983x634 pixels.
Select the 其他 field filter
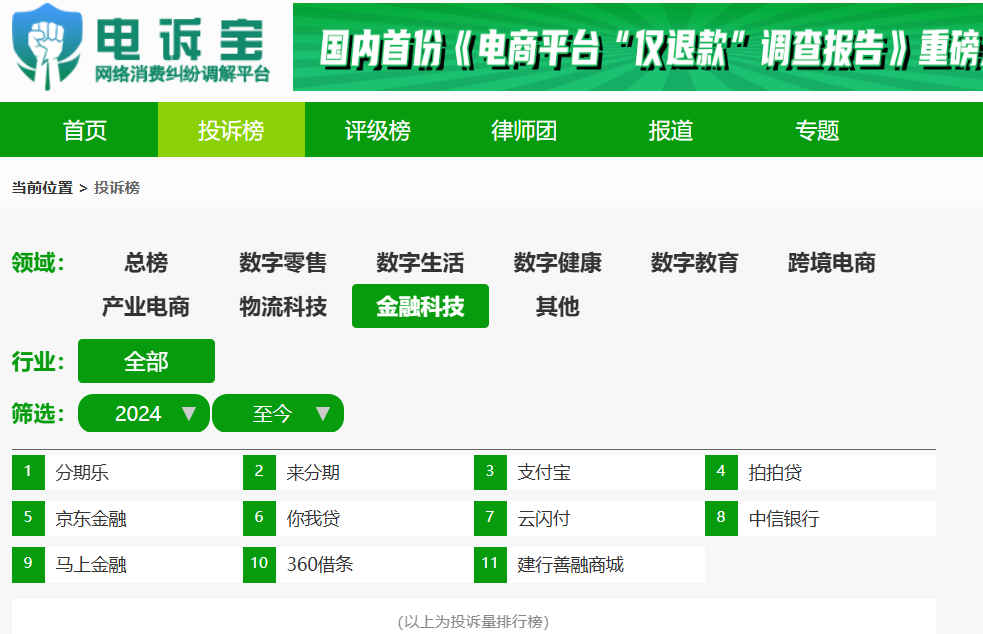[x=557, y=306]
